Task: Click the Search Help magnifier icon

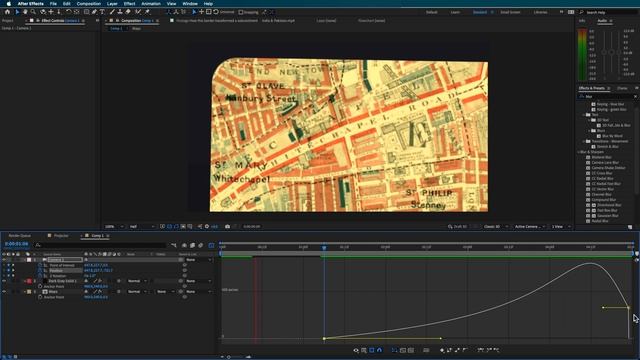Action: click(582, 12)
